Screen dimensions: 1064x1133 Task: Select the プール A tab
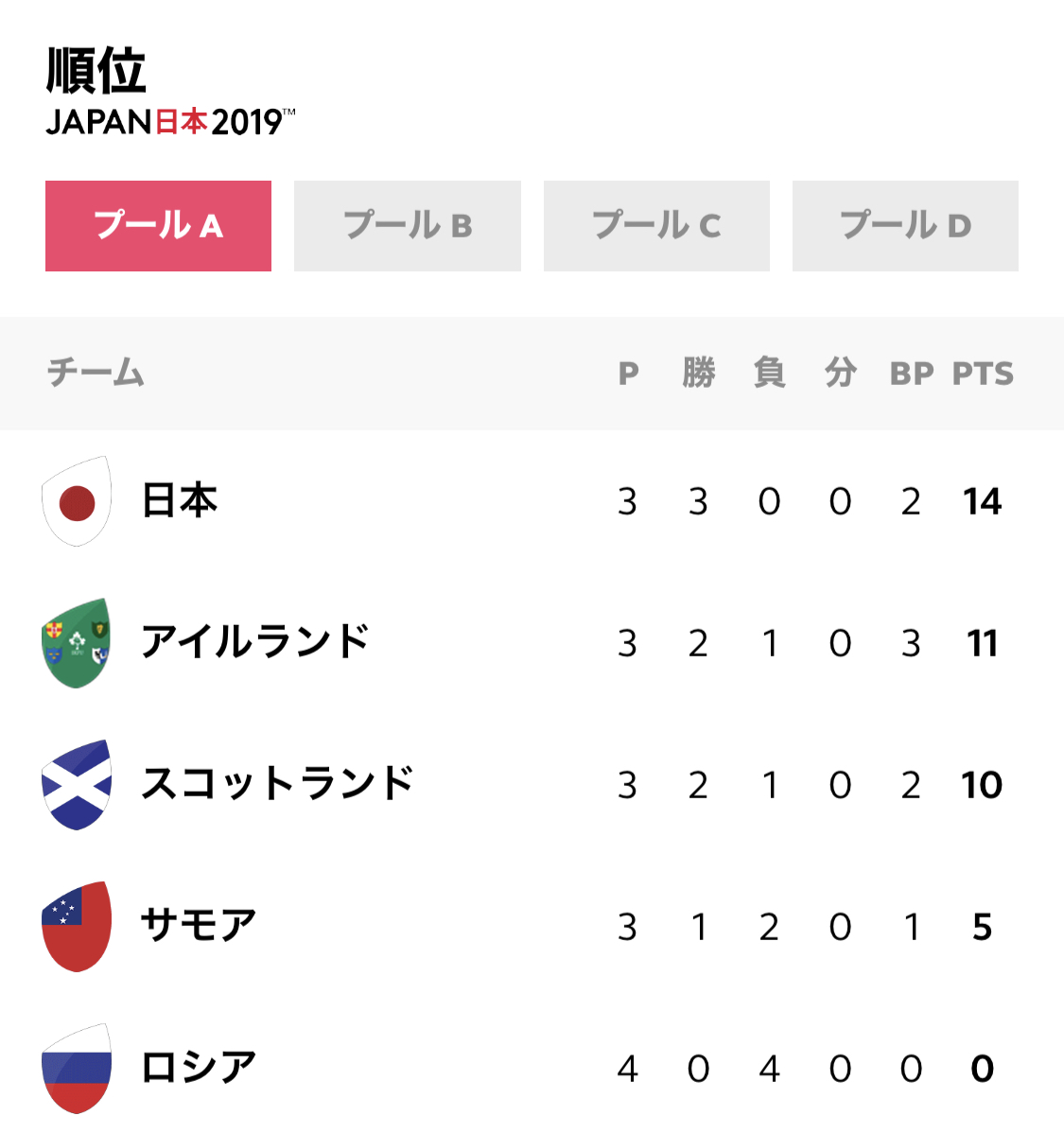point(158,226)
